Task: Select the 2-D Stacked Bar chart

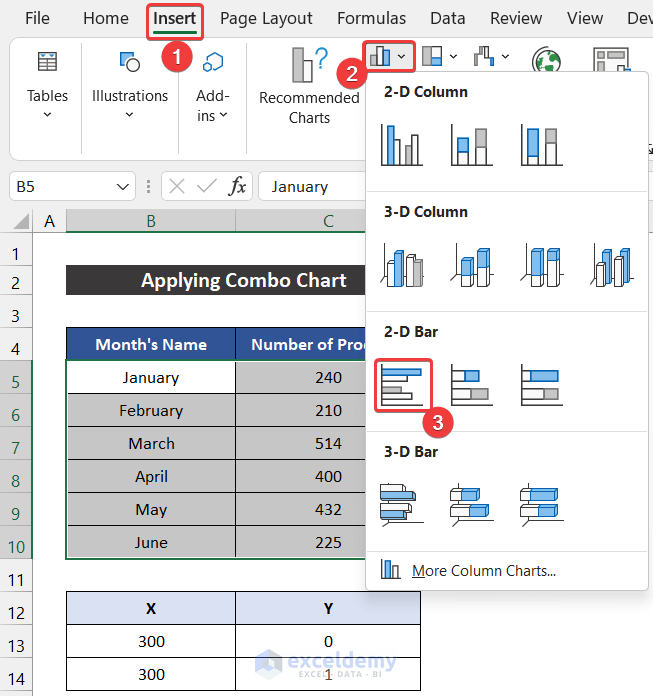Action: [x=471, y=384]
